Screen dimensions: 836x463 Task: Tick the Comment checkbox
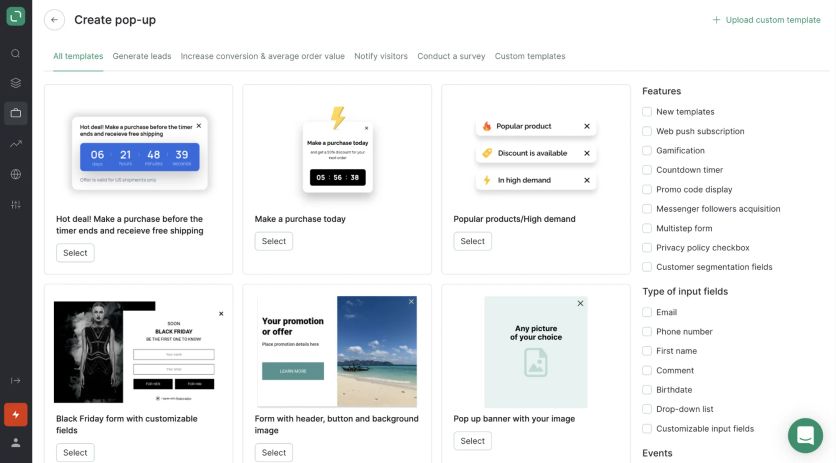point(647,370)
